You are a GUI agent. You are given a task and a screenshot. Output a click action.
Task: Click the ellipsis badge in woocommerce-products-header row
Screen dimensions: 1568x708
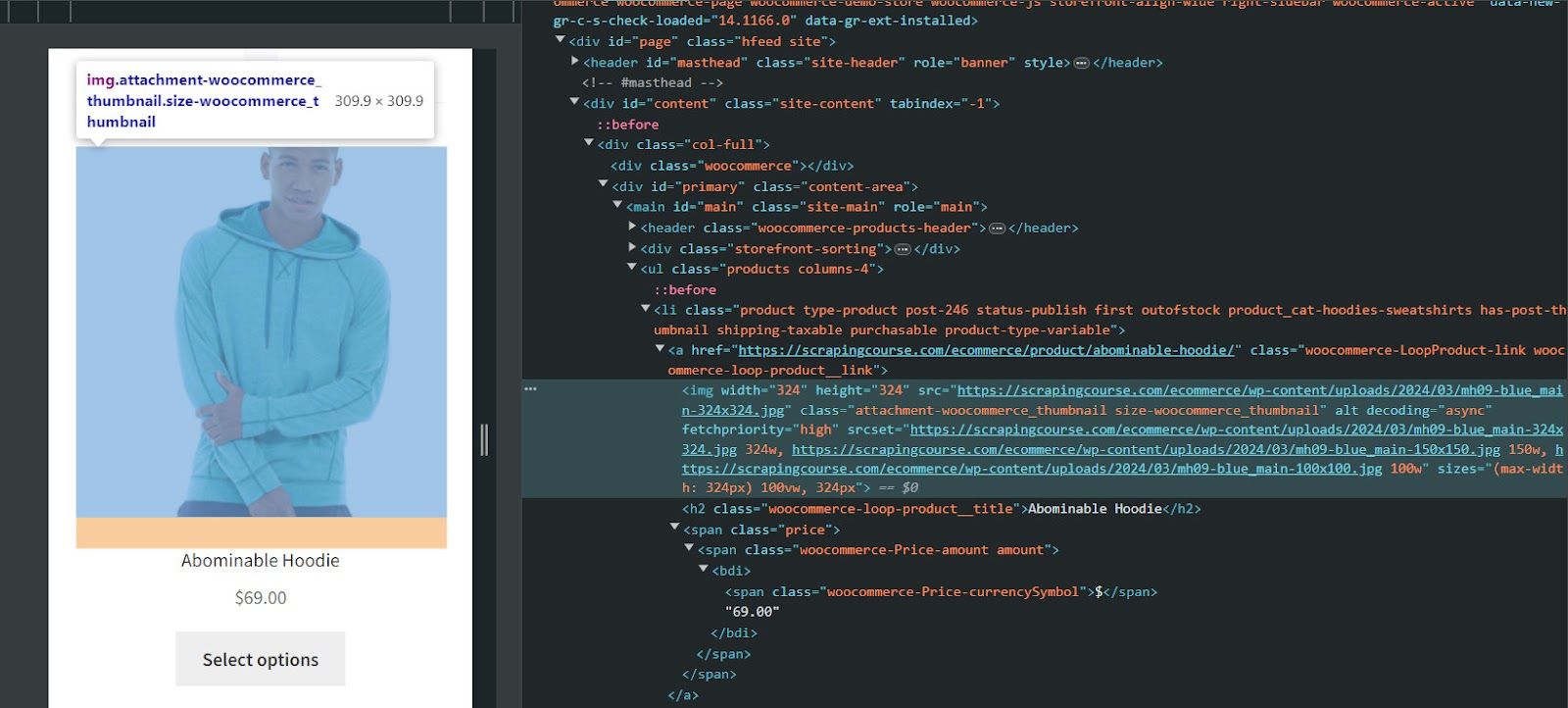tap(997, 228)
